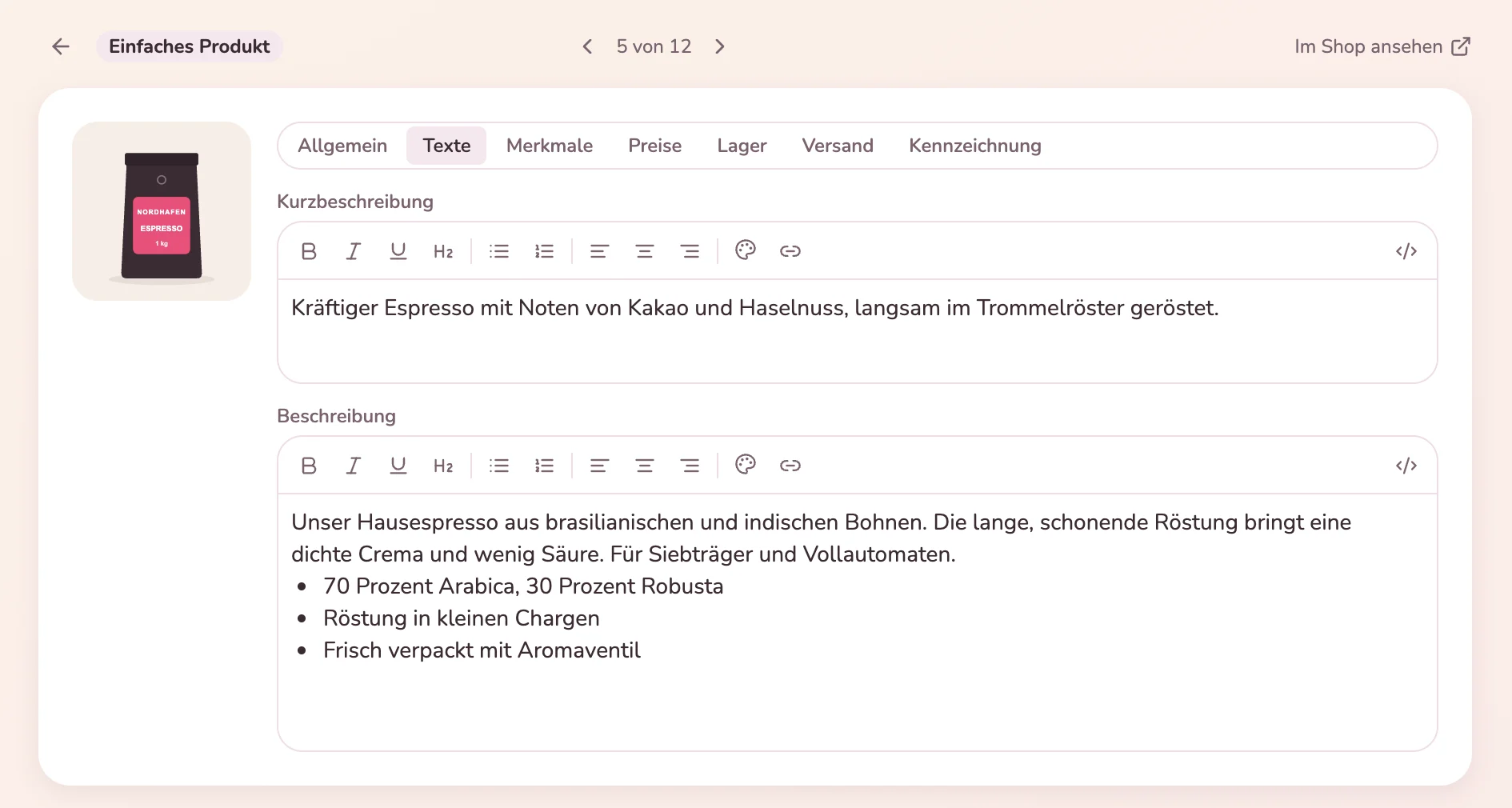Open the Merkmale tab

click(x=550, y=146)
